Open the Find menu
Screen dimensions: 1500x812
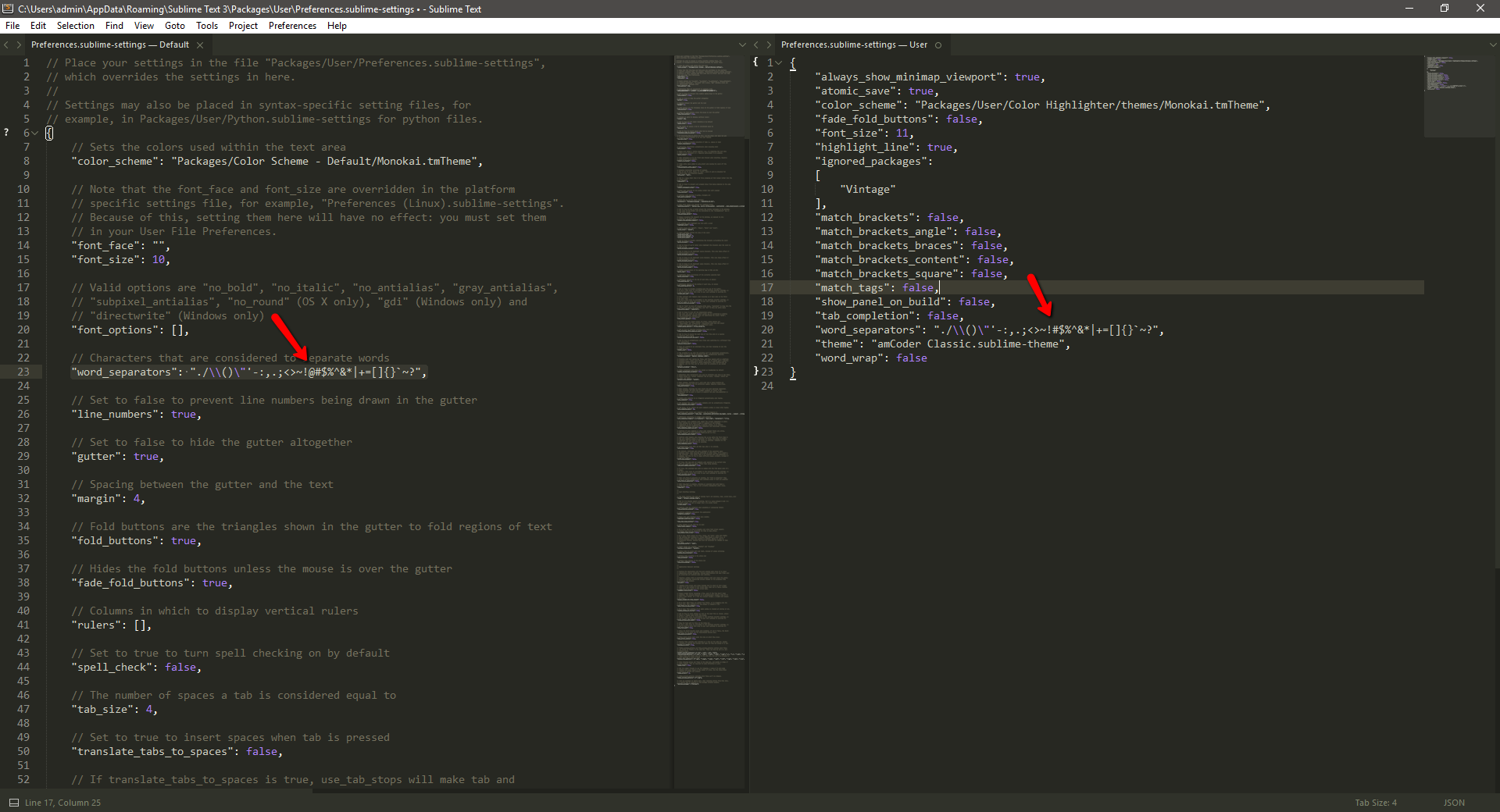pyautogui.click(x=115, y=26)
